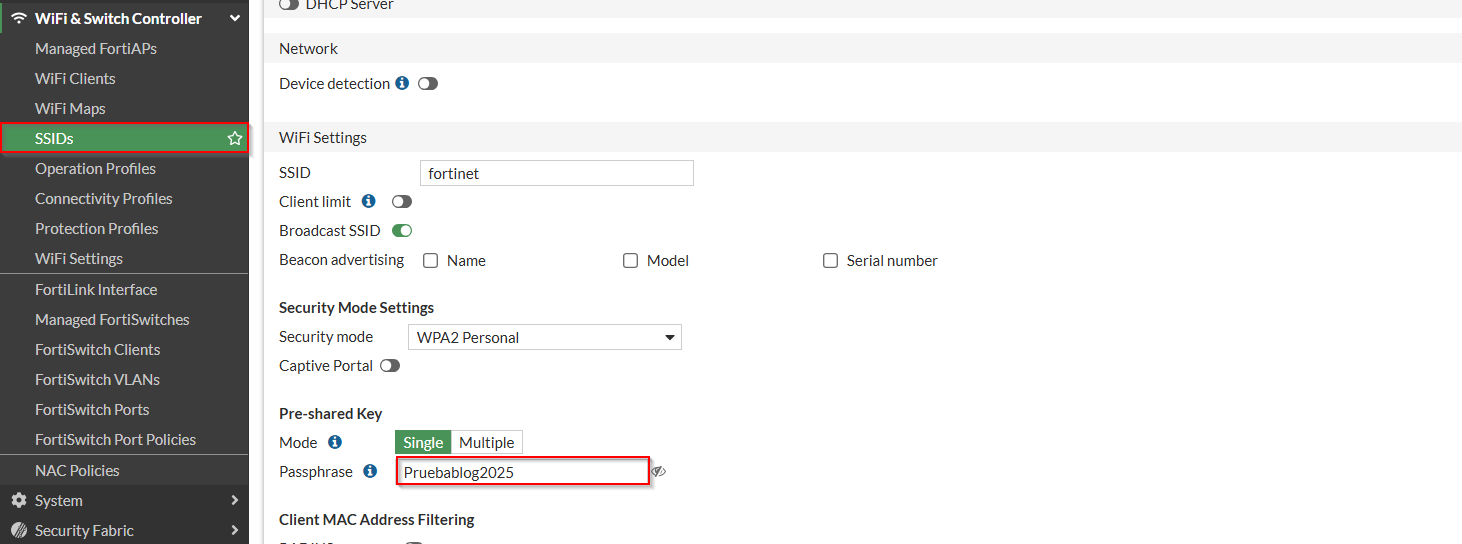This screenshot has height=544, width=1462.
Task: Expand the System menu chevron
Action: (235, 500)
